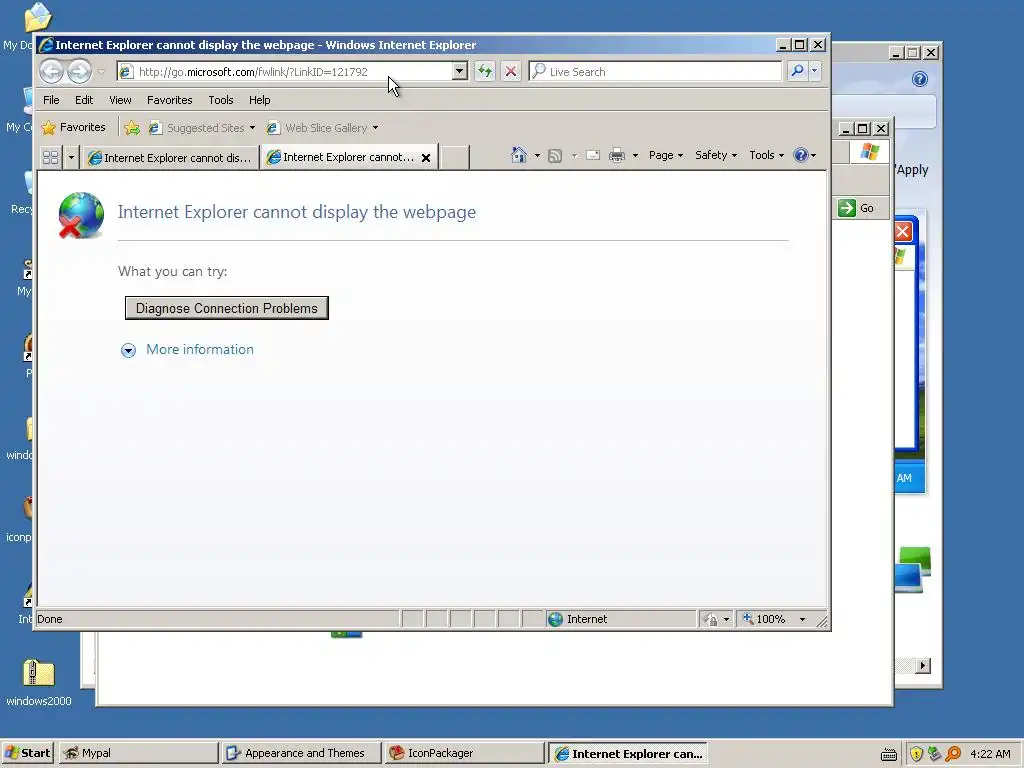This screenshot has height=768, width=1024.
Task: Open a new blank tab
Action: tap(455, 157)
